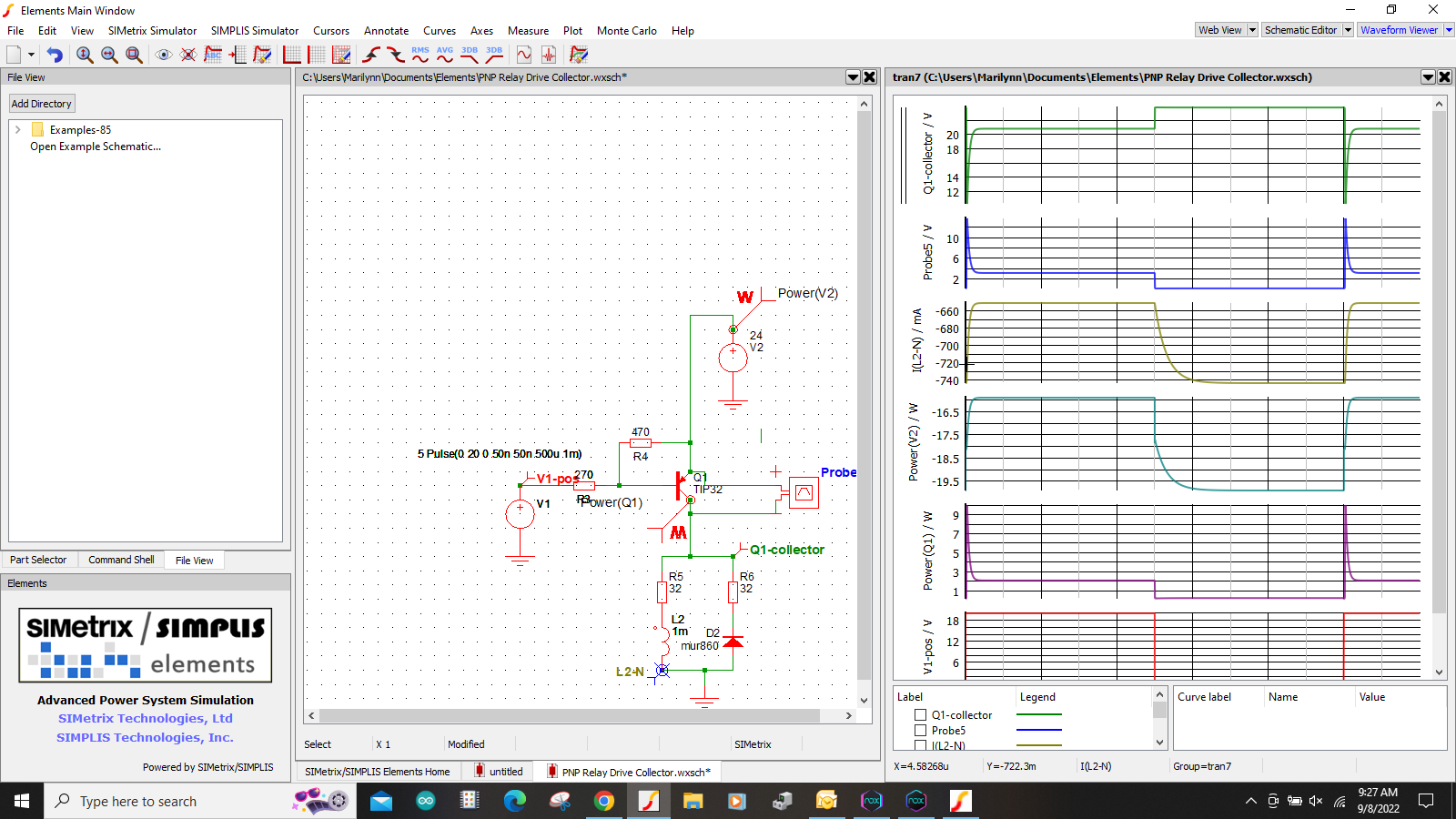Switch to the Command Shell tab

[121, 561]
